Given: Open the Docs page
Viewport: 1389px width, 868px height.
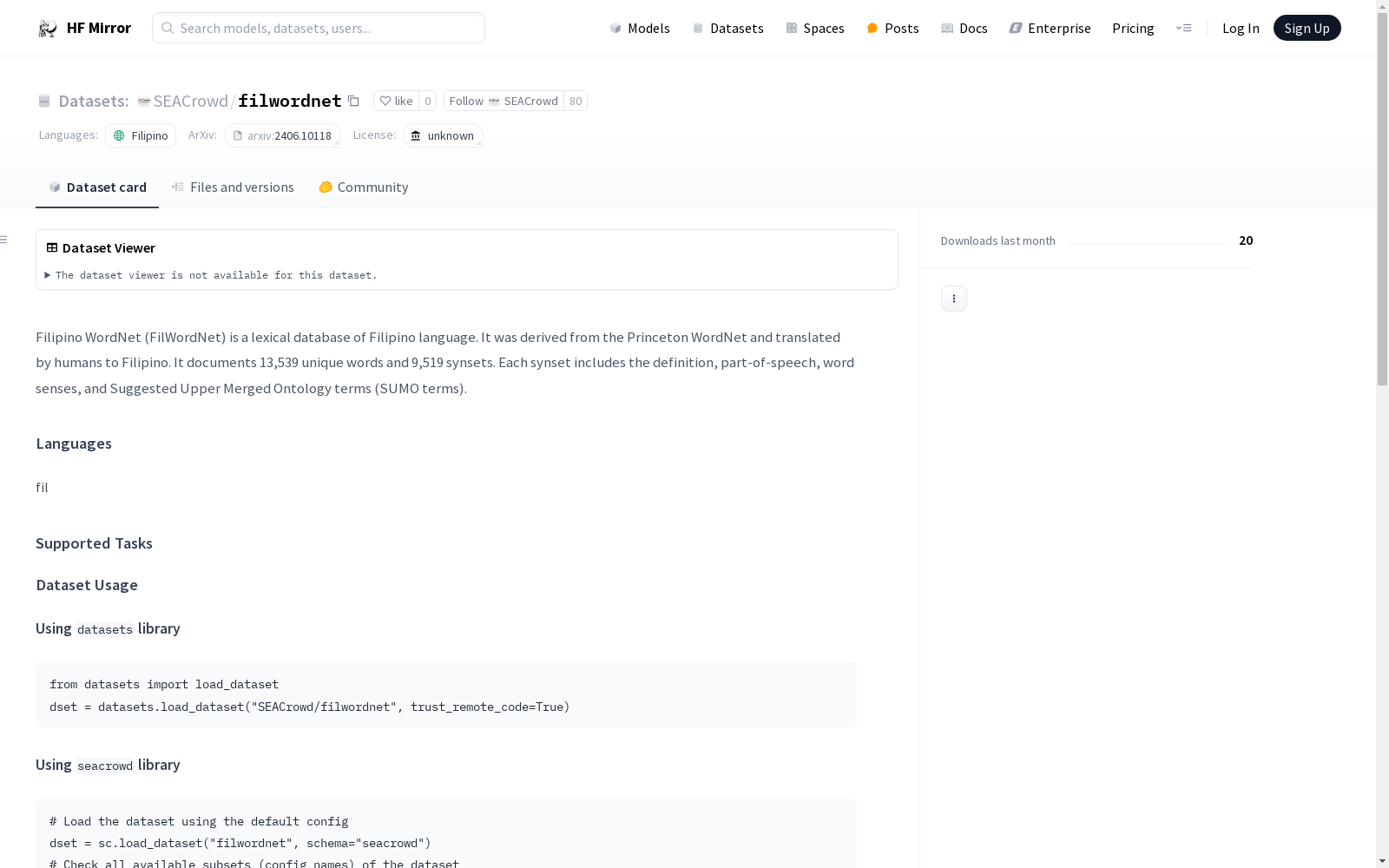Looking at the screenshot, I should tap(964, 28).
